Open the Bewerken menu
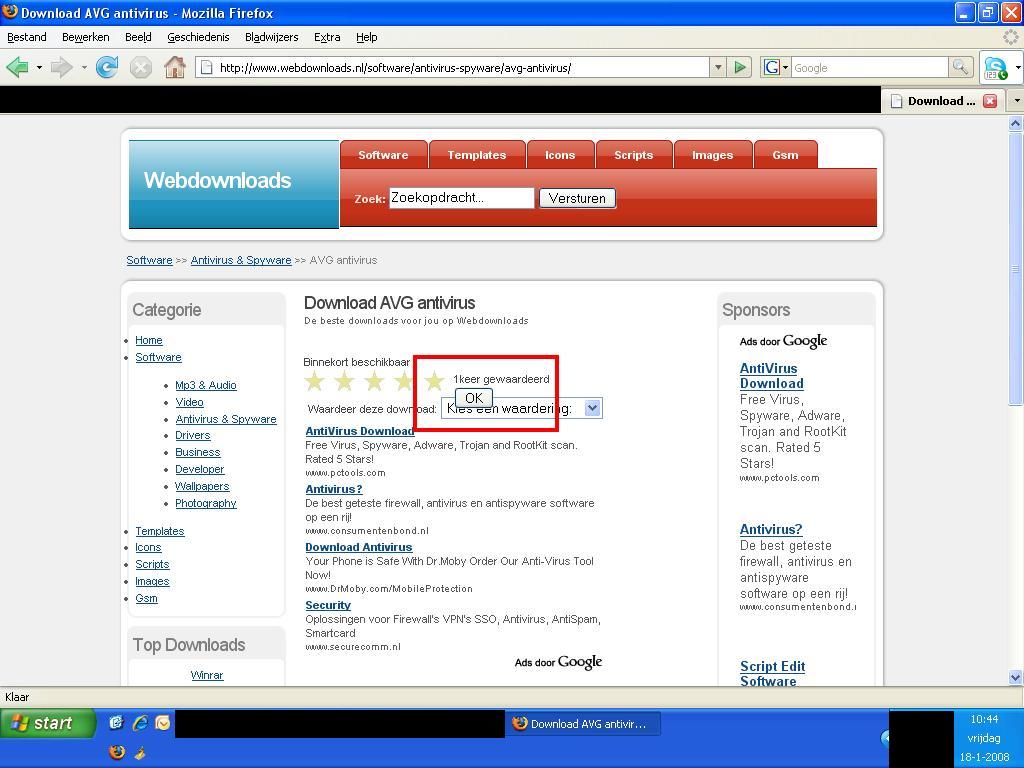 (86, 37)
